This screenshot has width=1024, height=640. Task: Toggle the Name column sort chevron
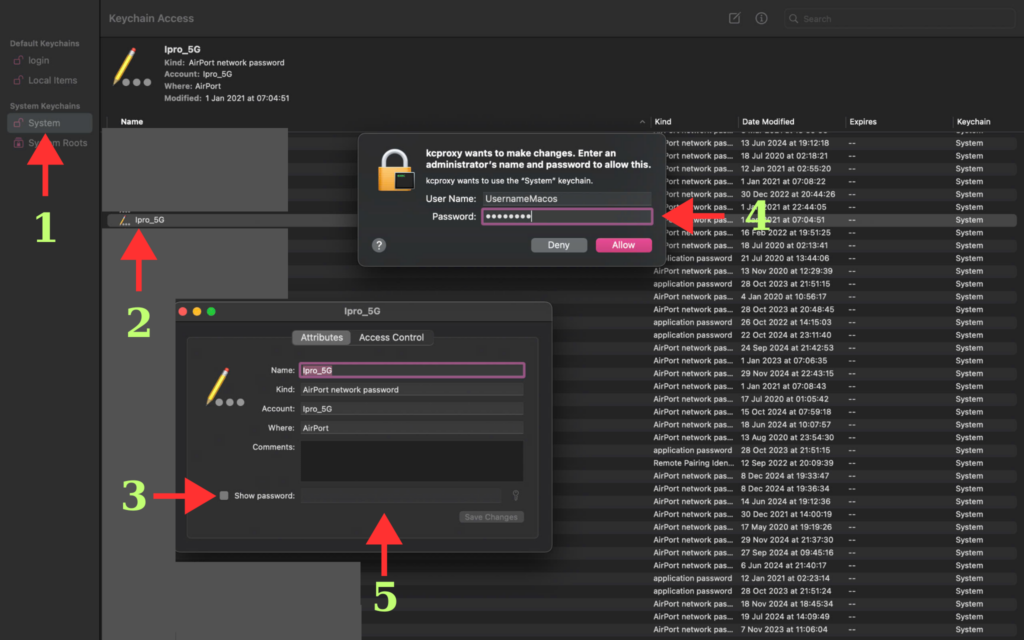pos(642,121)
